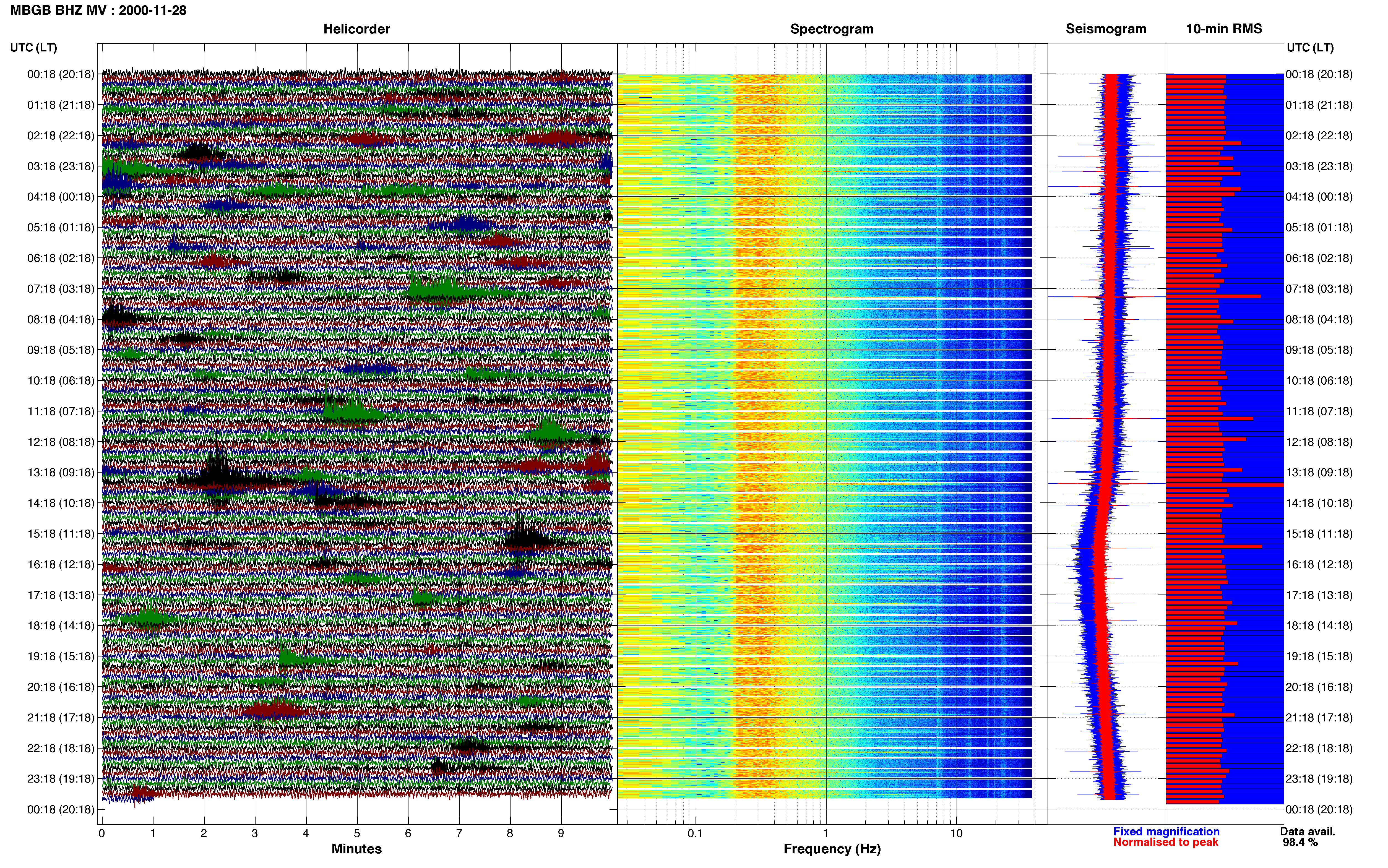Click the "Seismogram" panel heading
The height and width of the screenshot is (868, 1388).
point(1106,29)
